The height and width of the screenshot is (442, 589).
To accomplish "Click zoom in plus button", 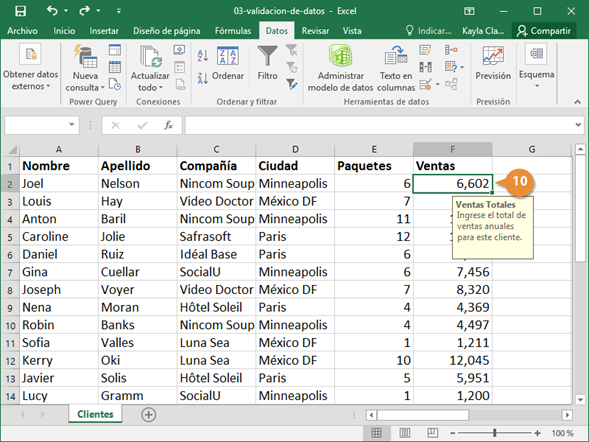I will (538, 433).
